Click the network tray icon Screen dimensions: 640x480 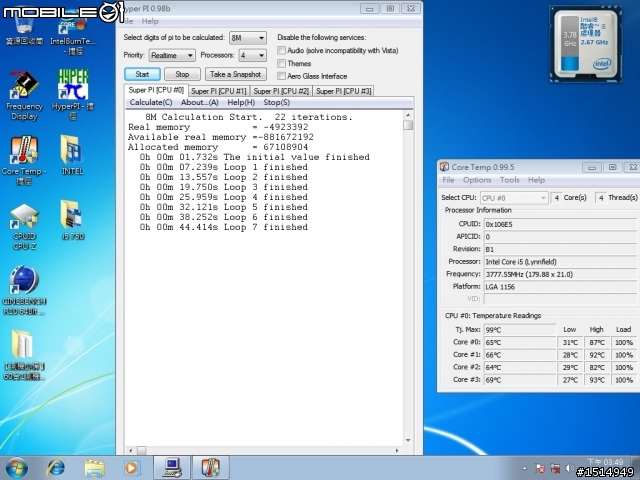tap(555, 469)
